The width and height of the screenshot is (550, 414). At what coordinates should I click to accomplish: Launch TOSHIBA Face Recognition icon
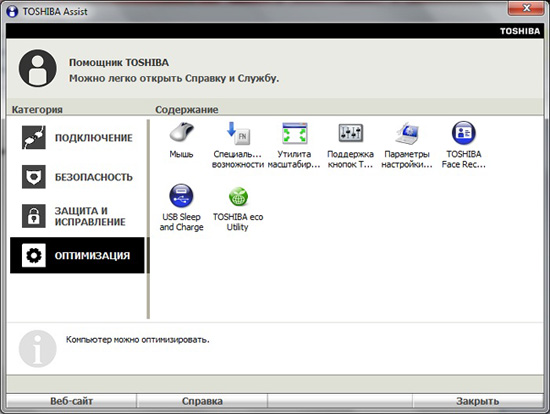[464, 133]
